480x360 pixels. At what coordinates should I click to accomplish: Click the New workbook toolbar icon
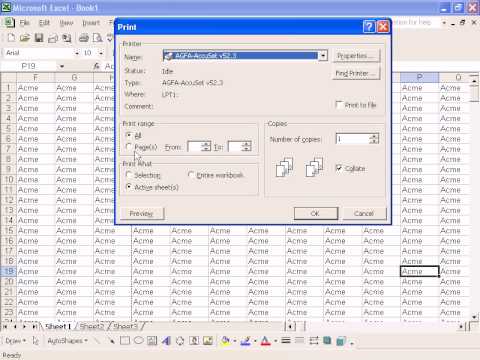coord(11,38)
